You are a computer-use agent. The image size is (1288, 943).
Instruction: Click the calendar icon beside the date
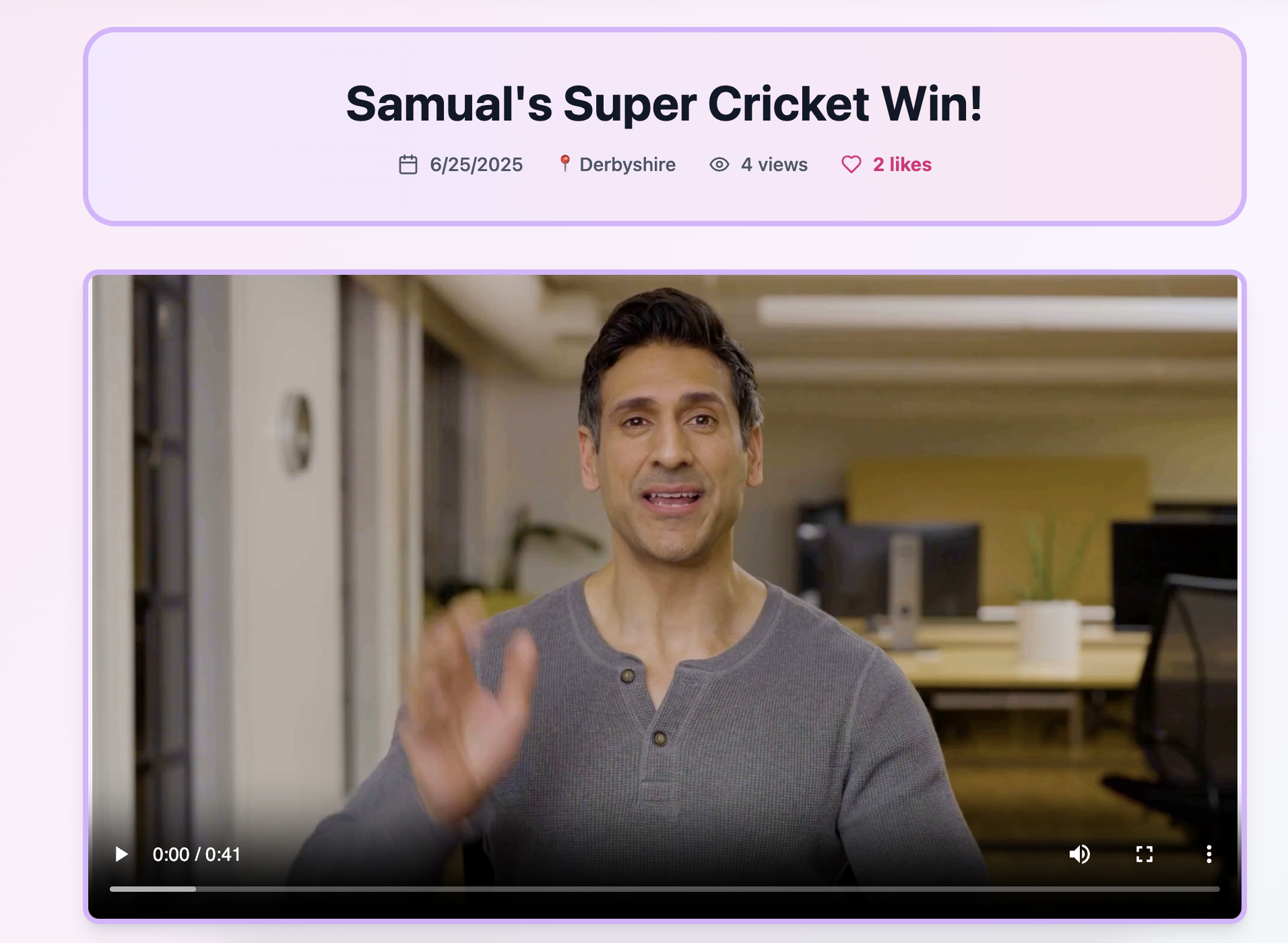408,164
